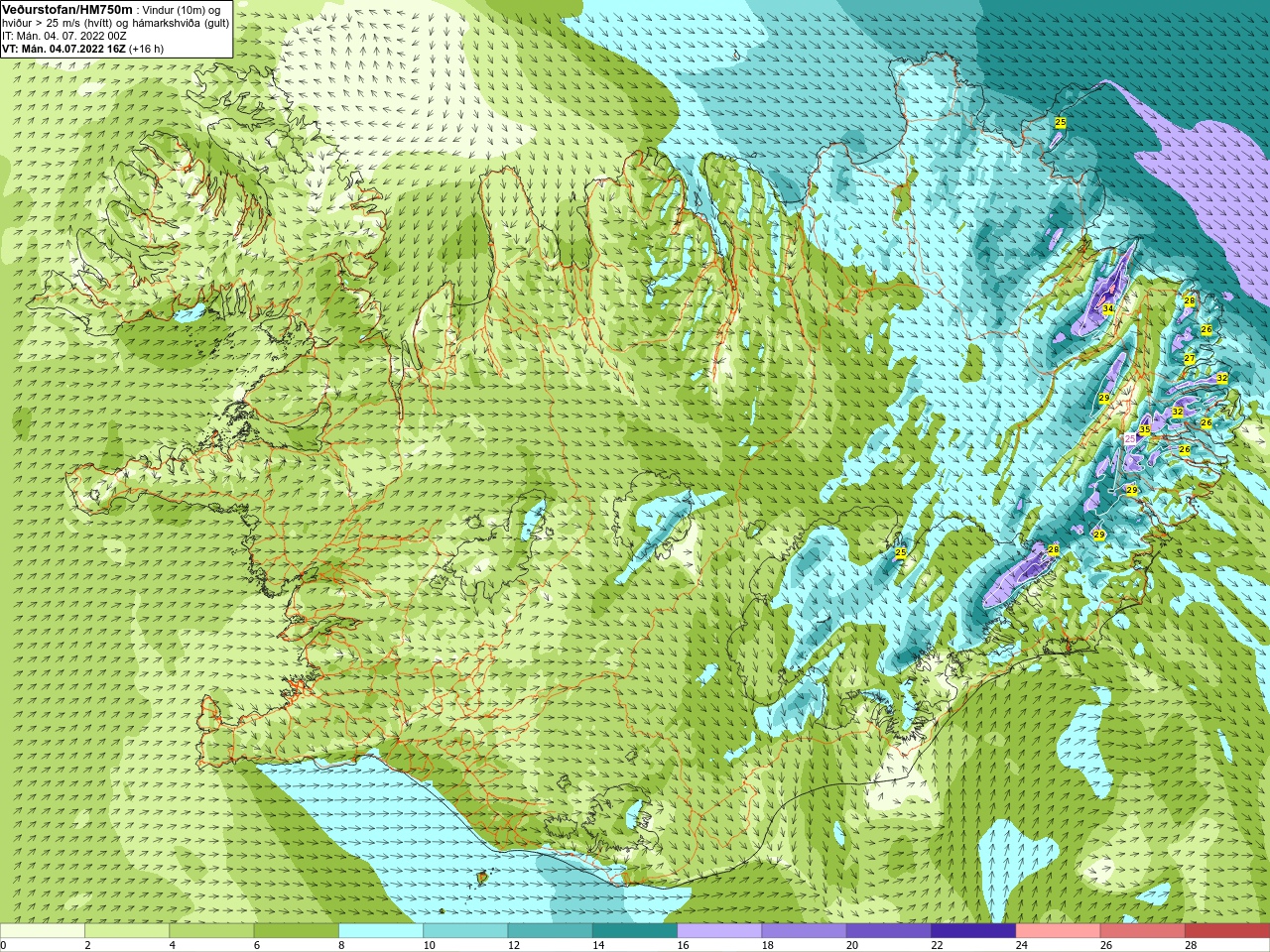Screen dimensions: 1270x952
Task: Click the 6–8 m/s olive green legend swatch
Action: pos(297,931)
